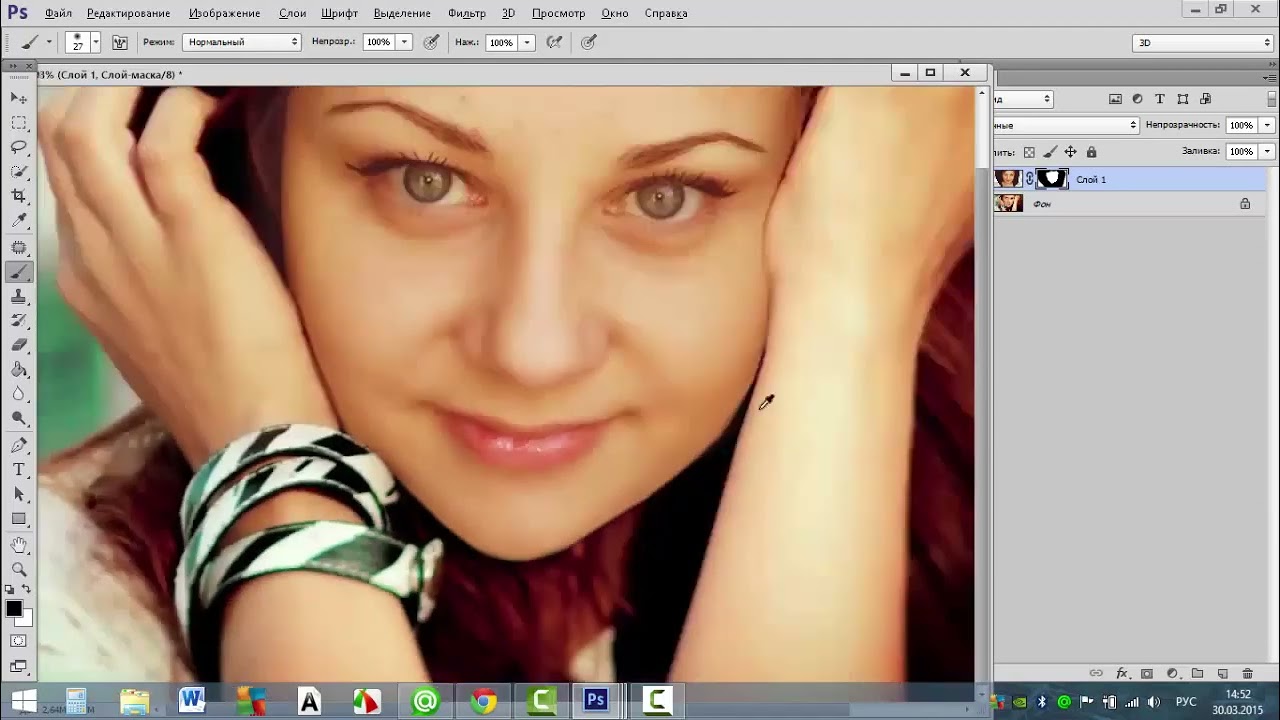Image resolution: width=1280 pixels, height=720 pixels.
Task: Open Google Chrome from the taskbar
Action: (x=484, y=701)
